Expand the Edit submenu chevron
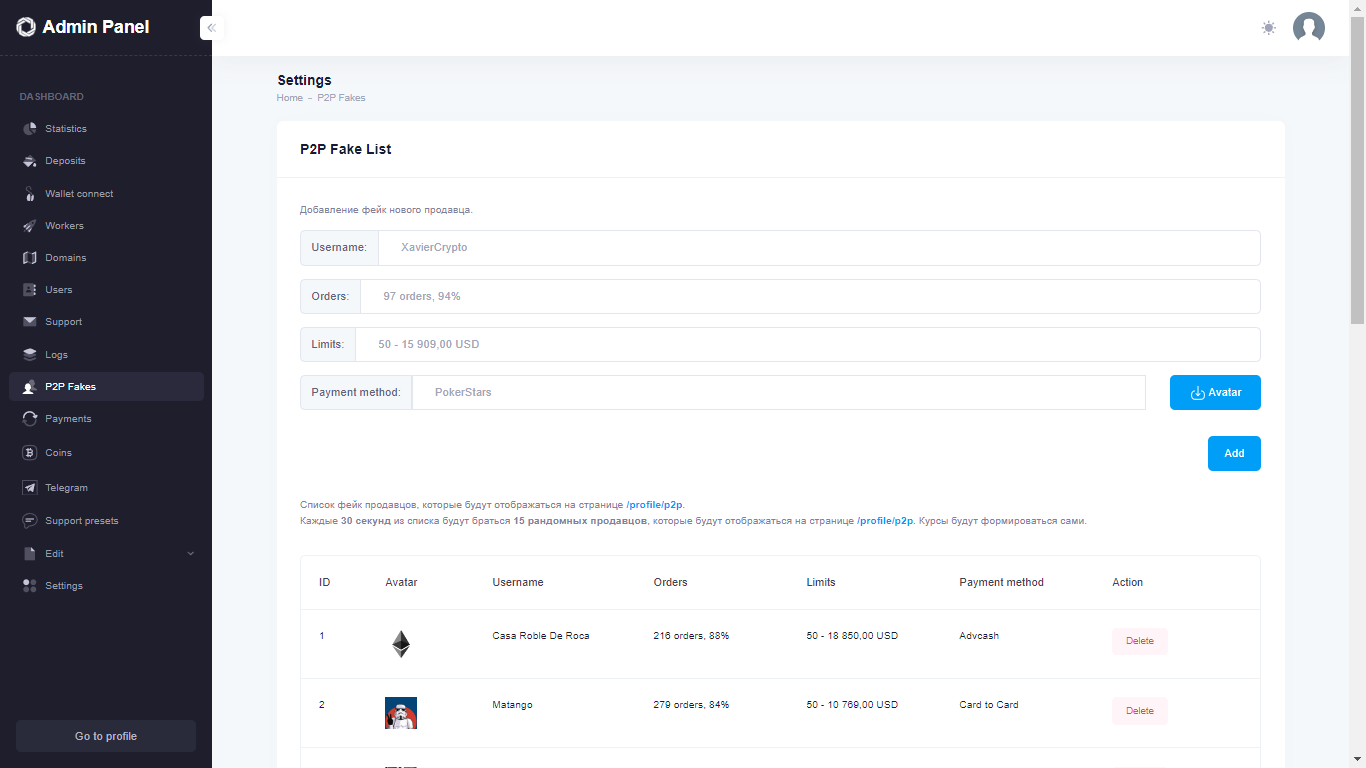The image size is (1366, 768). (191, 554)
